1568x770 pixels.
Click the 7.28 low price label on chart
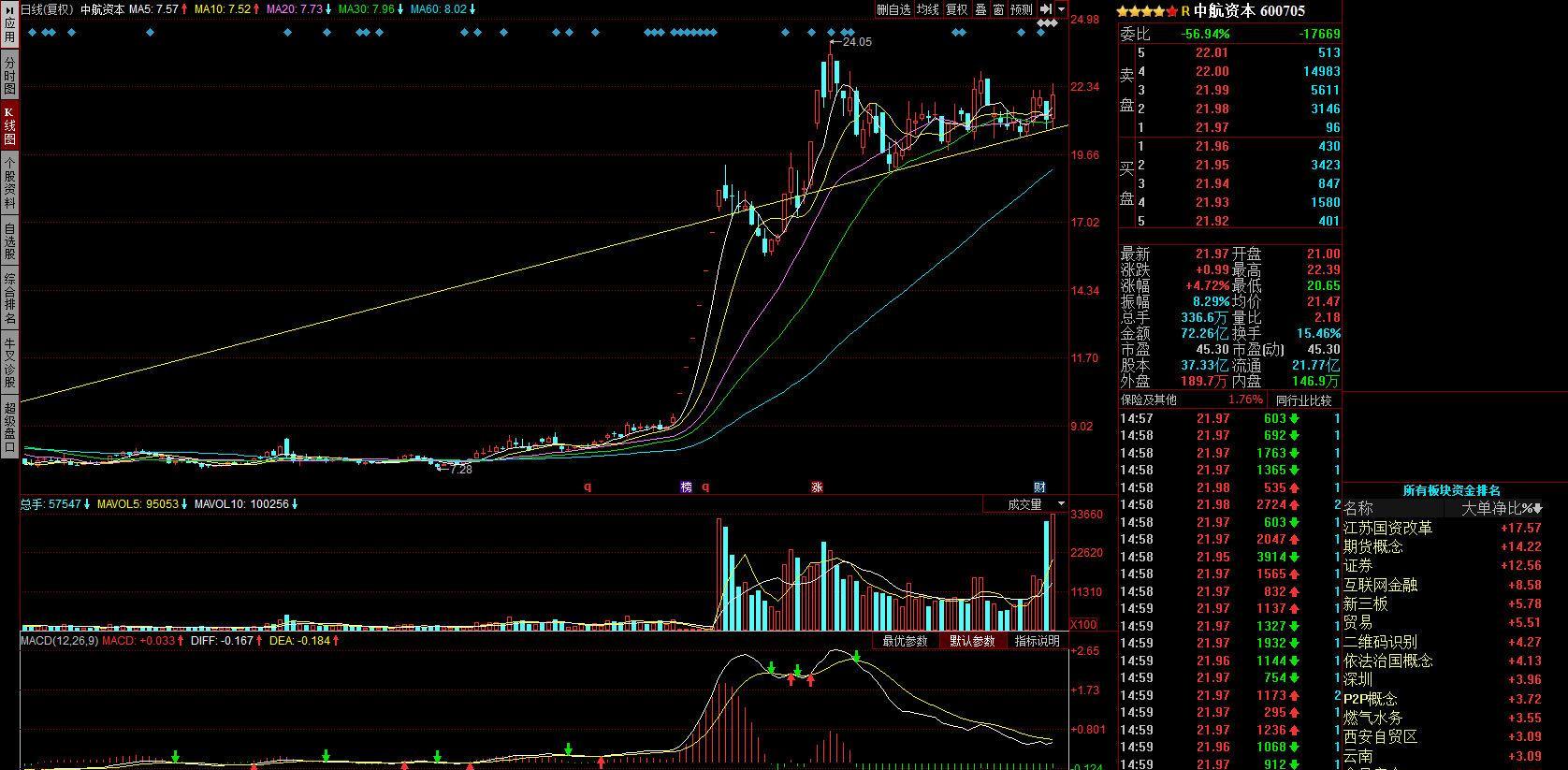click(x=460, y=470)
